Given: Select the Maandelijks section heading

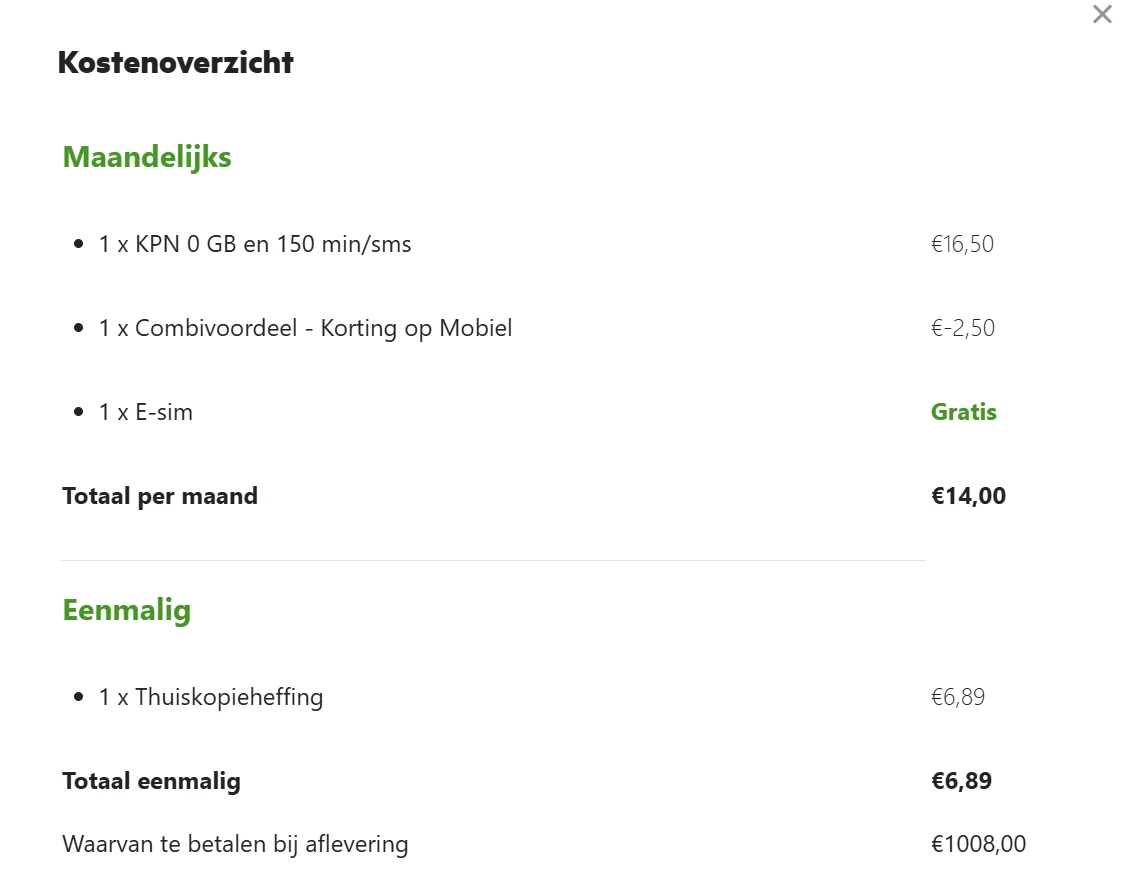Looking at the screenshot, I should (147, 157).
